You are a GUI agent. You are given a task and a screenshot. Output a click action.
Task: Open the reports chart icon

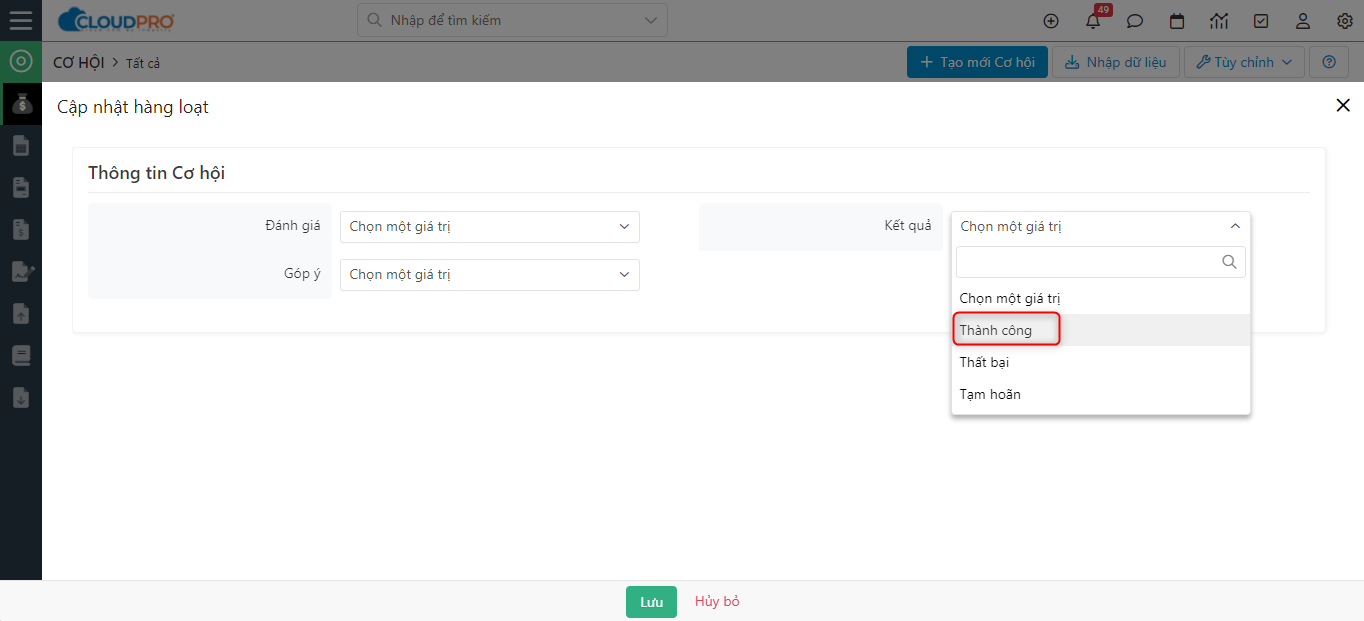1219,21
